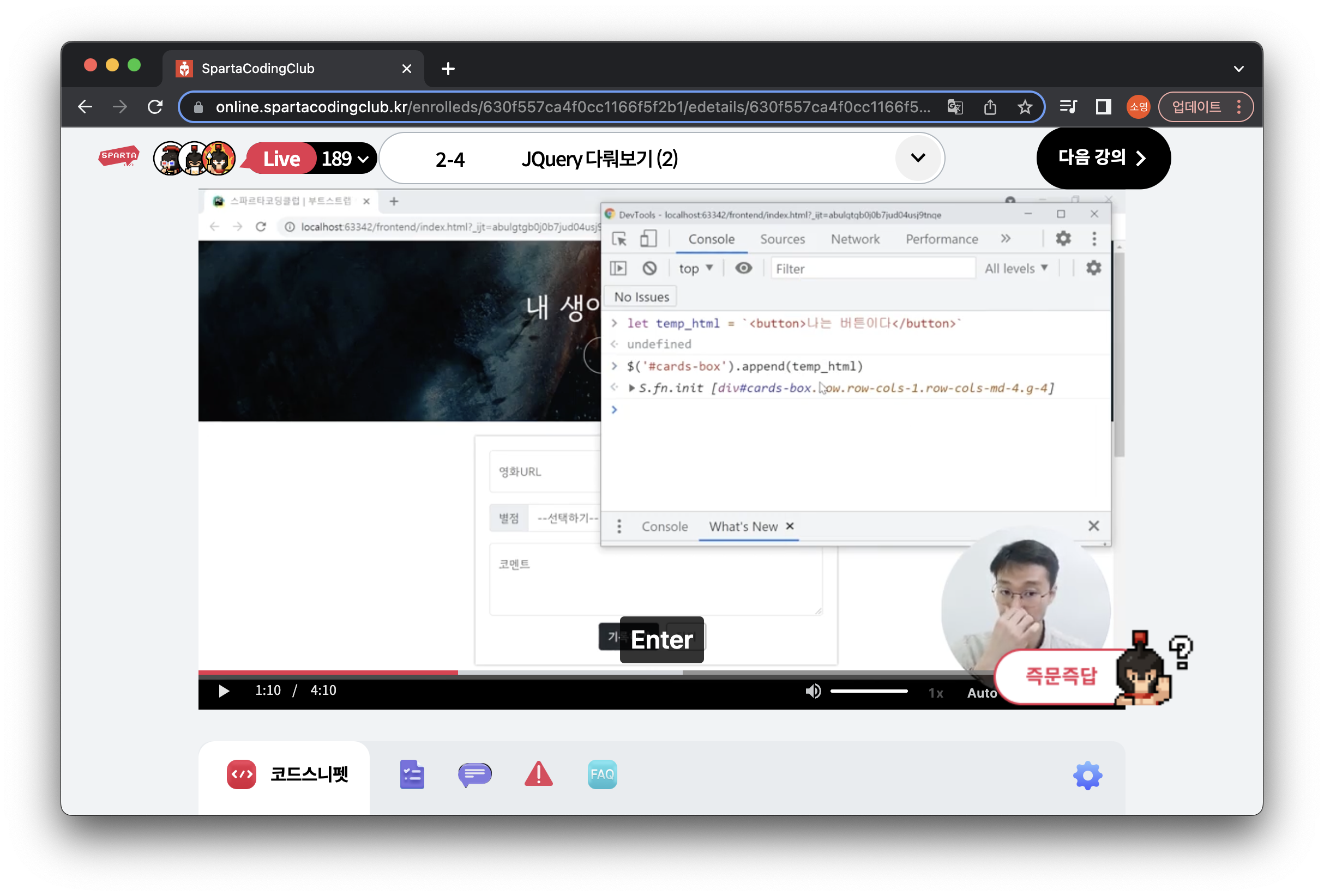1324x896 pixels.
Task: Seek on the red video progress bar
Action: [x=328, y=673]
